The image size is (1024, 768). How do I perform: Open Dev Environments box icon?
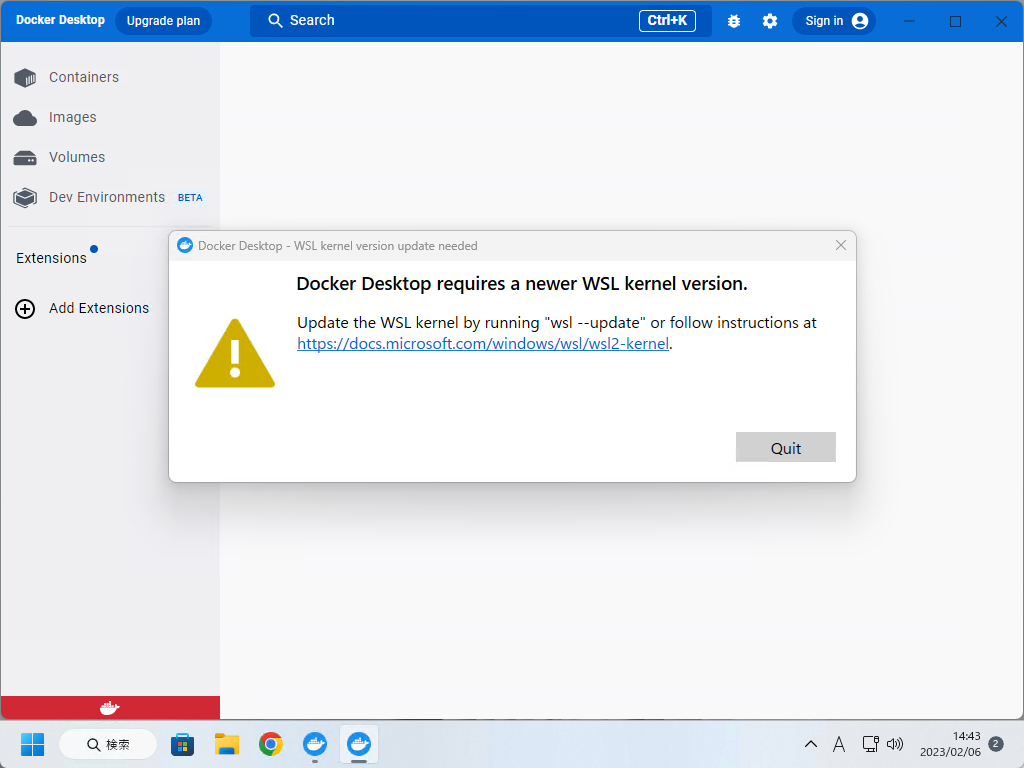[x=25, y=198]
